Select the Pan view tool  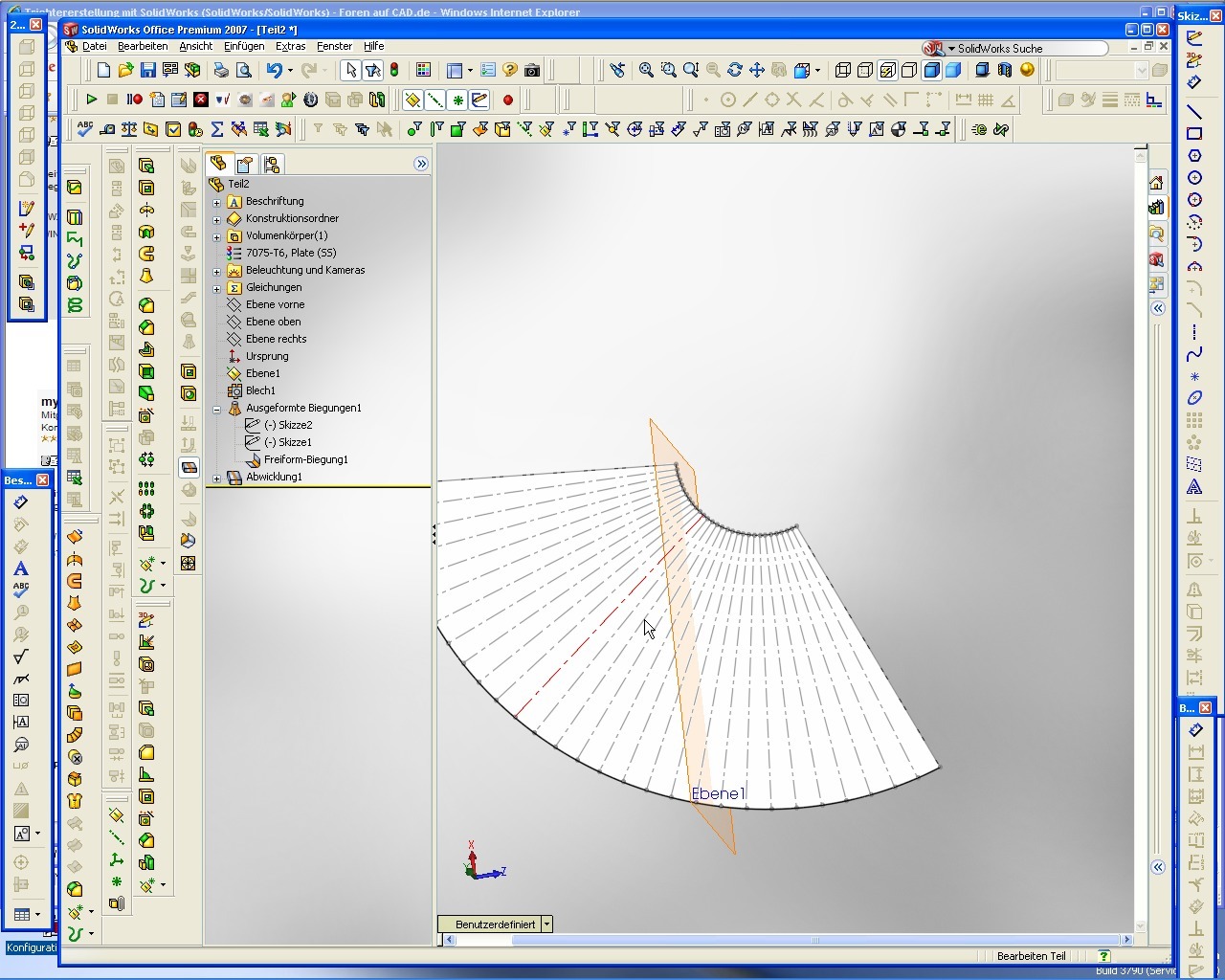coord(757,70)
